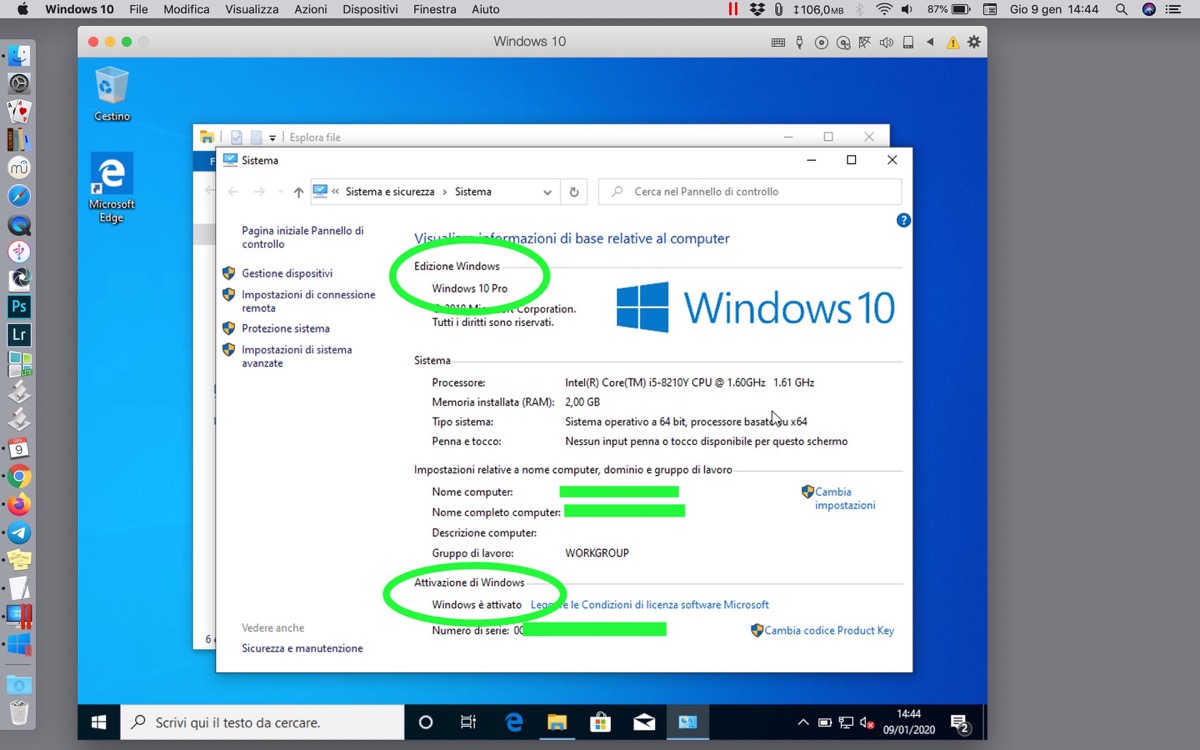Viewport: 1200px width, 750px height.
Task: Open the Trash in the Dock
Action: [19, 712]
